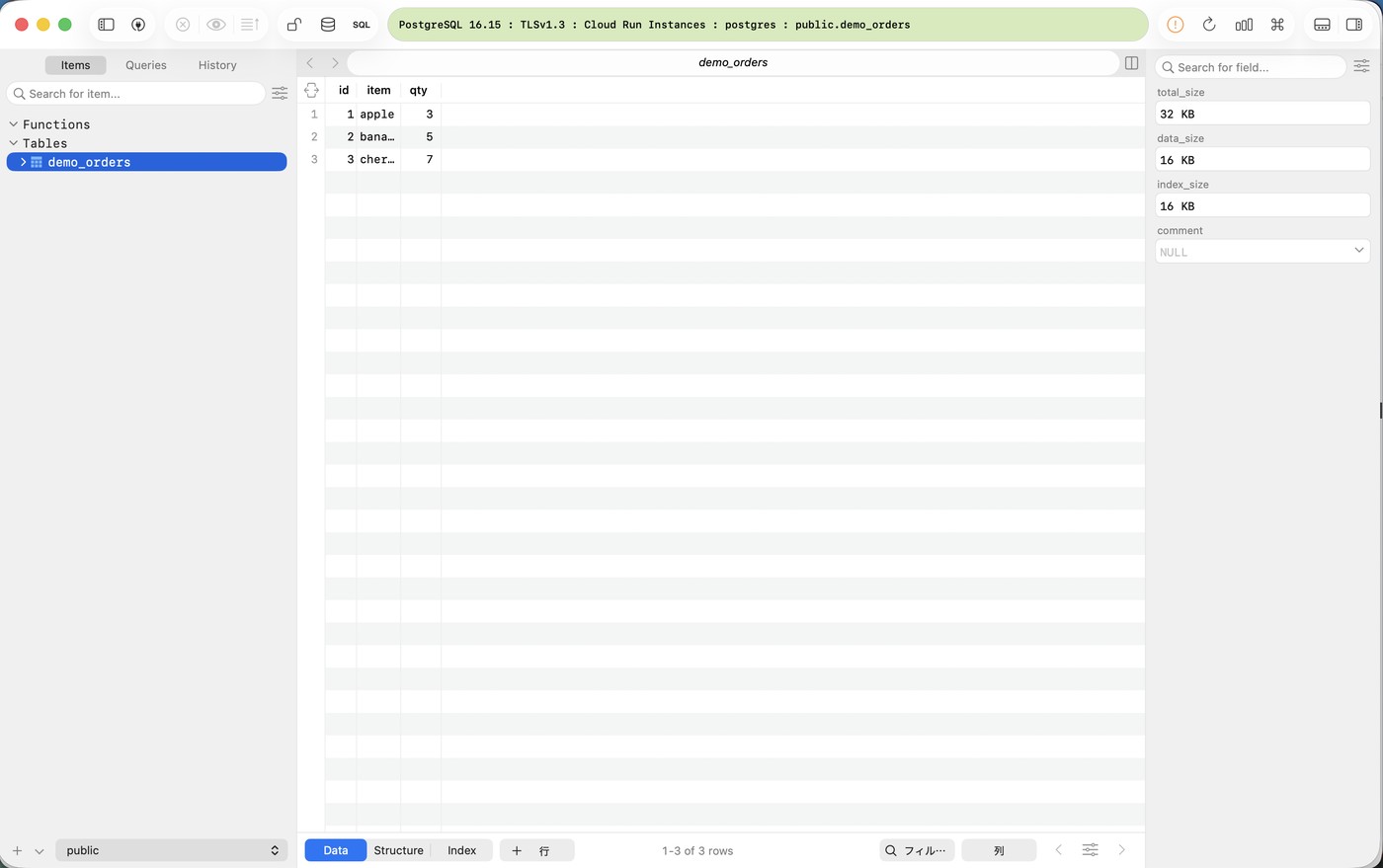
Task: Select the bana… cell
Action: (378, 137)
